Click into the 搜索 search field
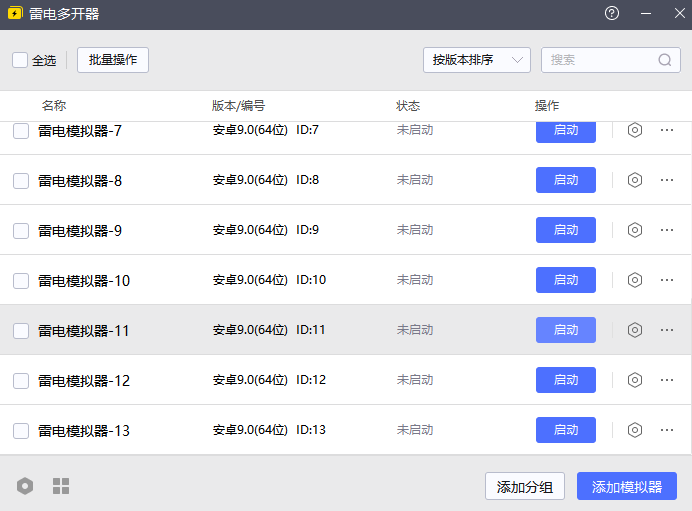The height and width of the screenshot is (511, 692). pyautogui.click(x=600, y=60)
